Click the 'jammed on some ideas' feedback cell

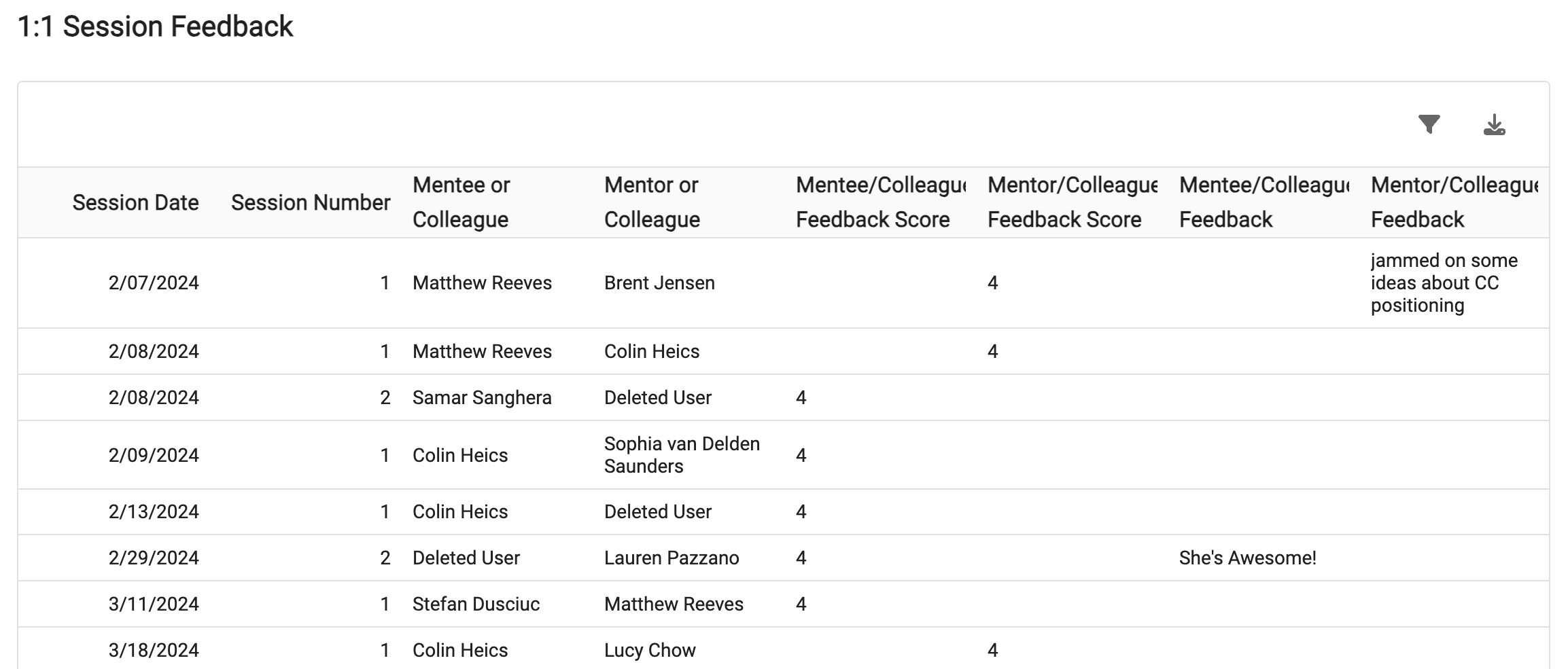[x=1444, y=283]
